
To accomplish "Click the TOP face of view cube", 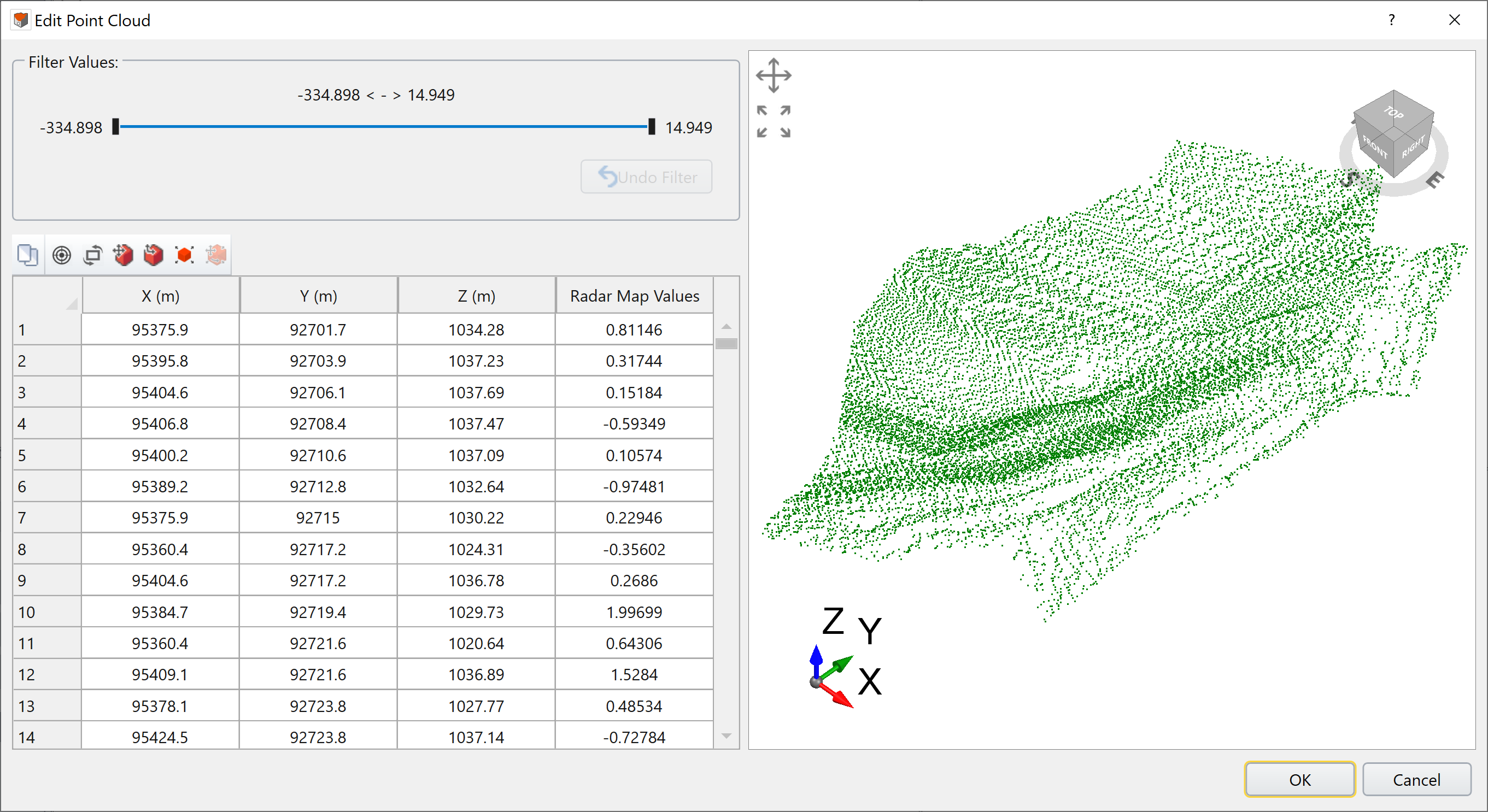I will [1394, 112].
